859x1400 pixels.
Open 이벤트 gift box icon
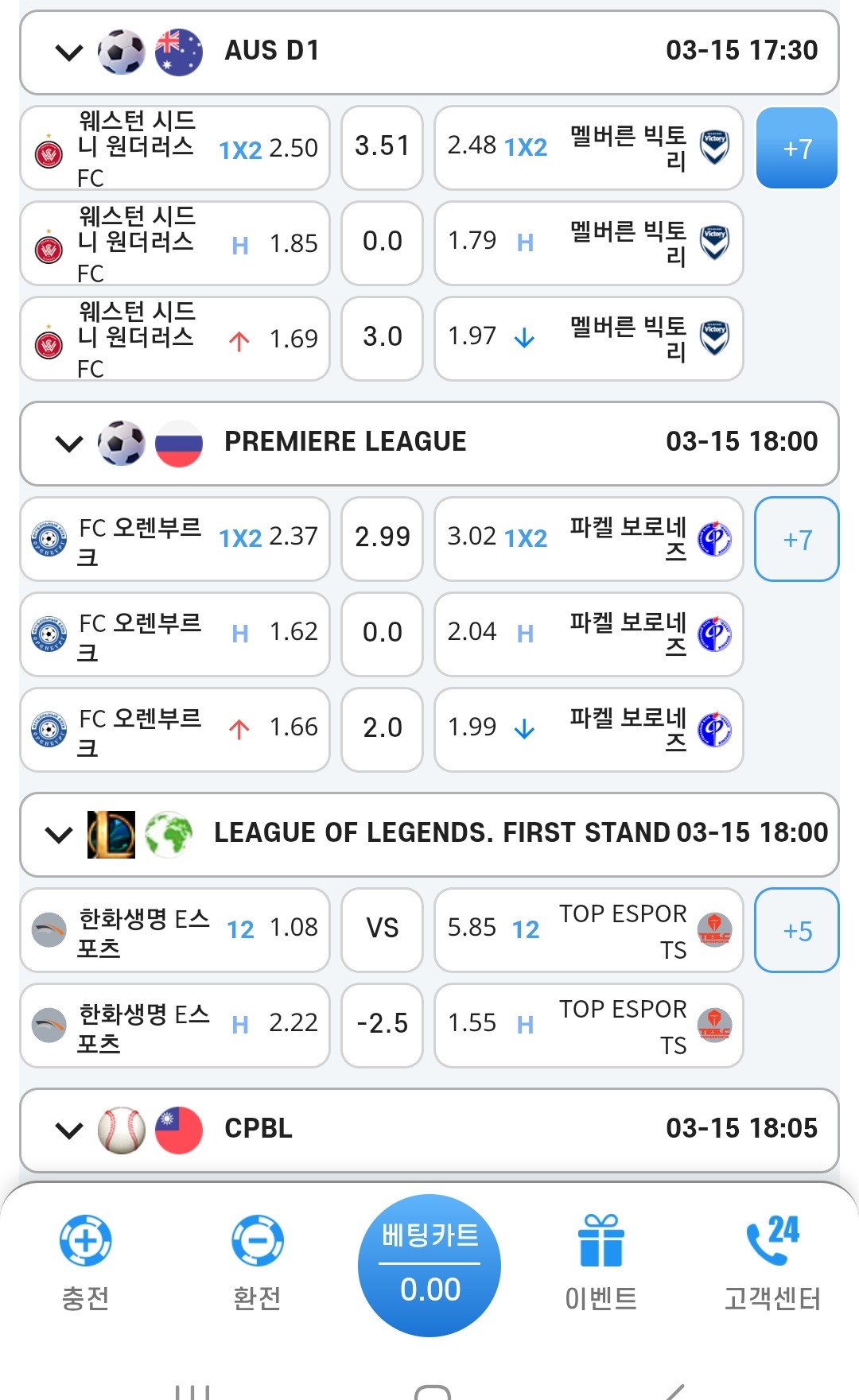(601, 1240)
